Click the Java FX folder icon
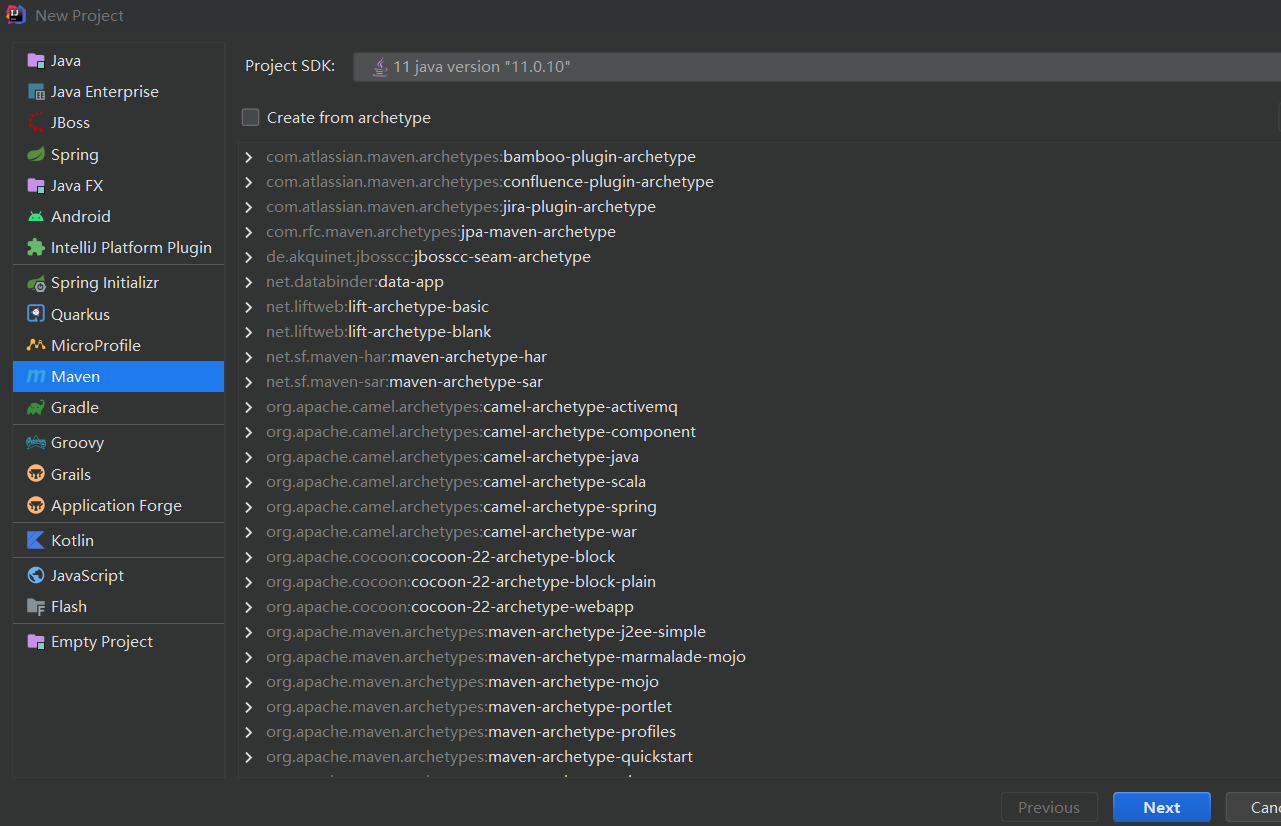1281x826 pixels. [36, 186]
